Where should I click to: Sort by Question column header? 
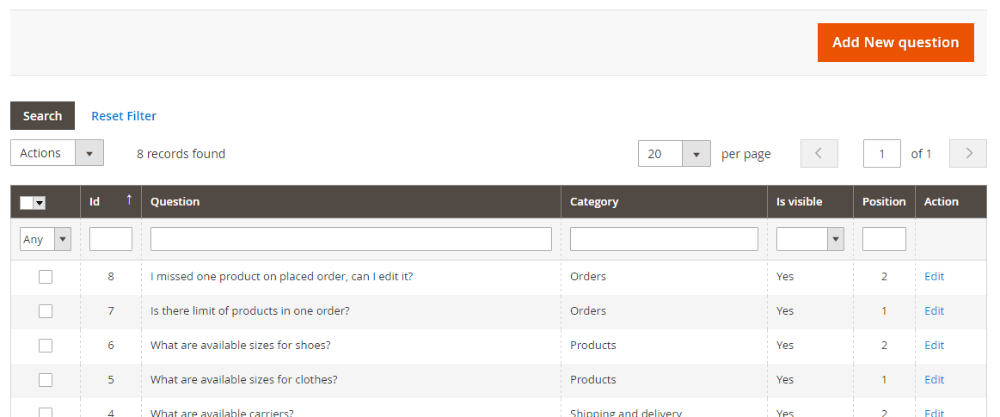[x=175, y=202]
